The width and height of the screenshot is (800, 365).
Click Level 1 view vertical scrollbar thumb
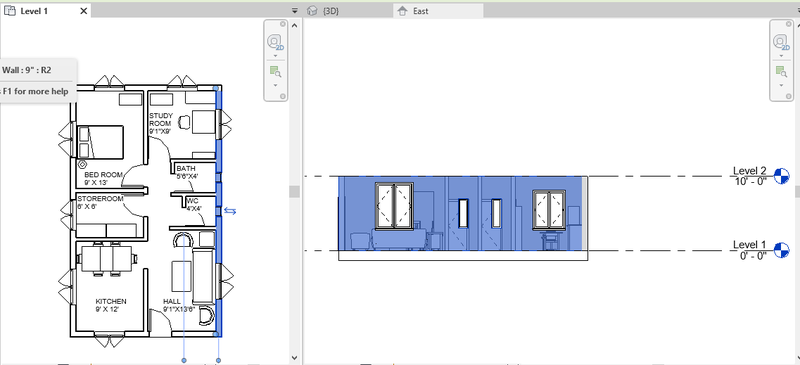tap(293, 191)
